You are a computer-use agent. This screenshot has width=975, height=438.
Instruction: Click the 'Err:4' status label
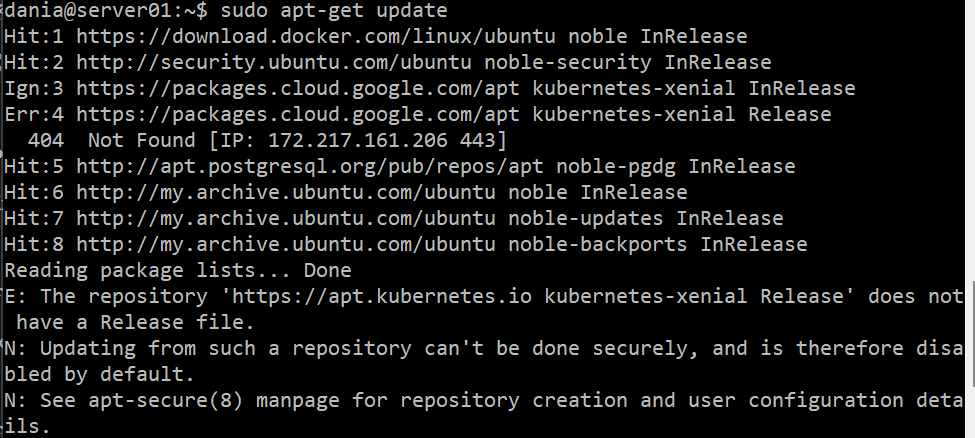click(x=34, y=114)
